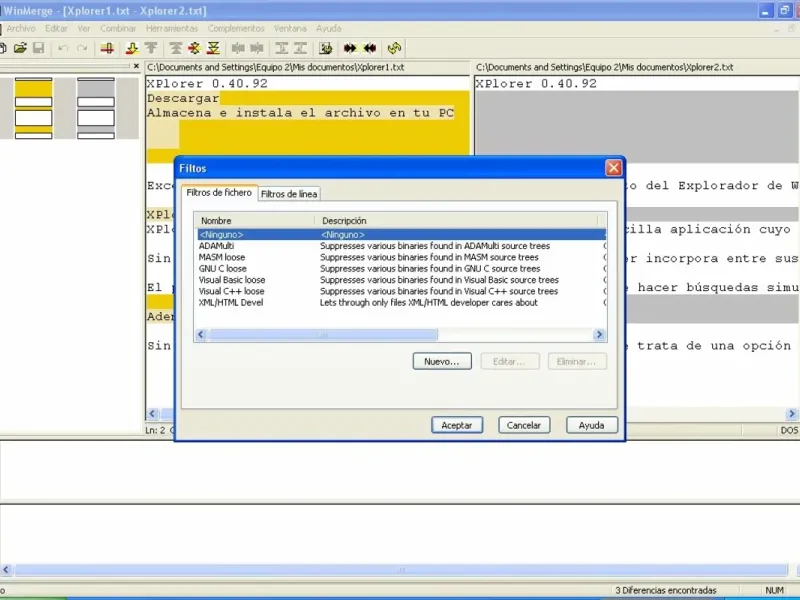Open the Options toolbar icon
This screenshot has height=600, width=800.
click(326, 48)
